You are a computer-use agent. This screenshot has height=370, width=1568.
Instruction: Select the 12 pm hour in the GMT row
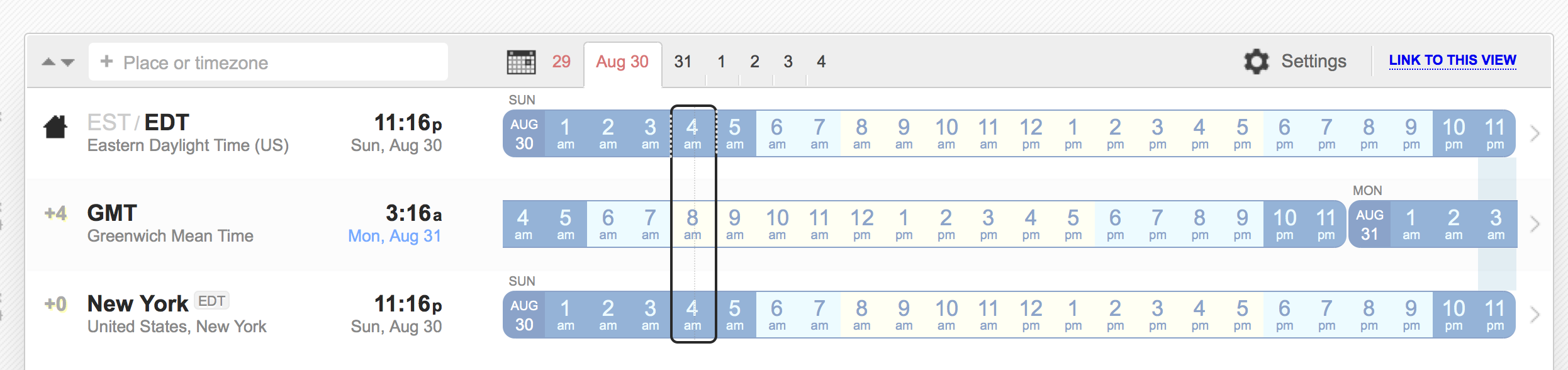(x=861, y=224)
